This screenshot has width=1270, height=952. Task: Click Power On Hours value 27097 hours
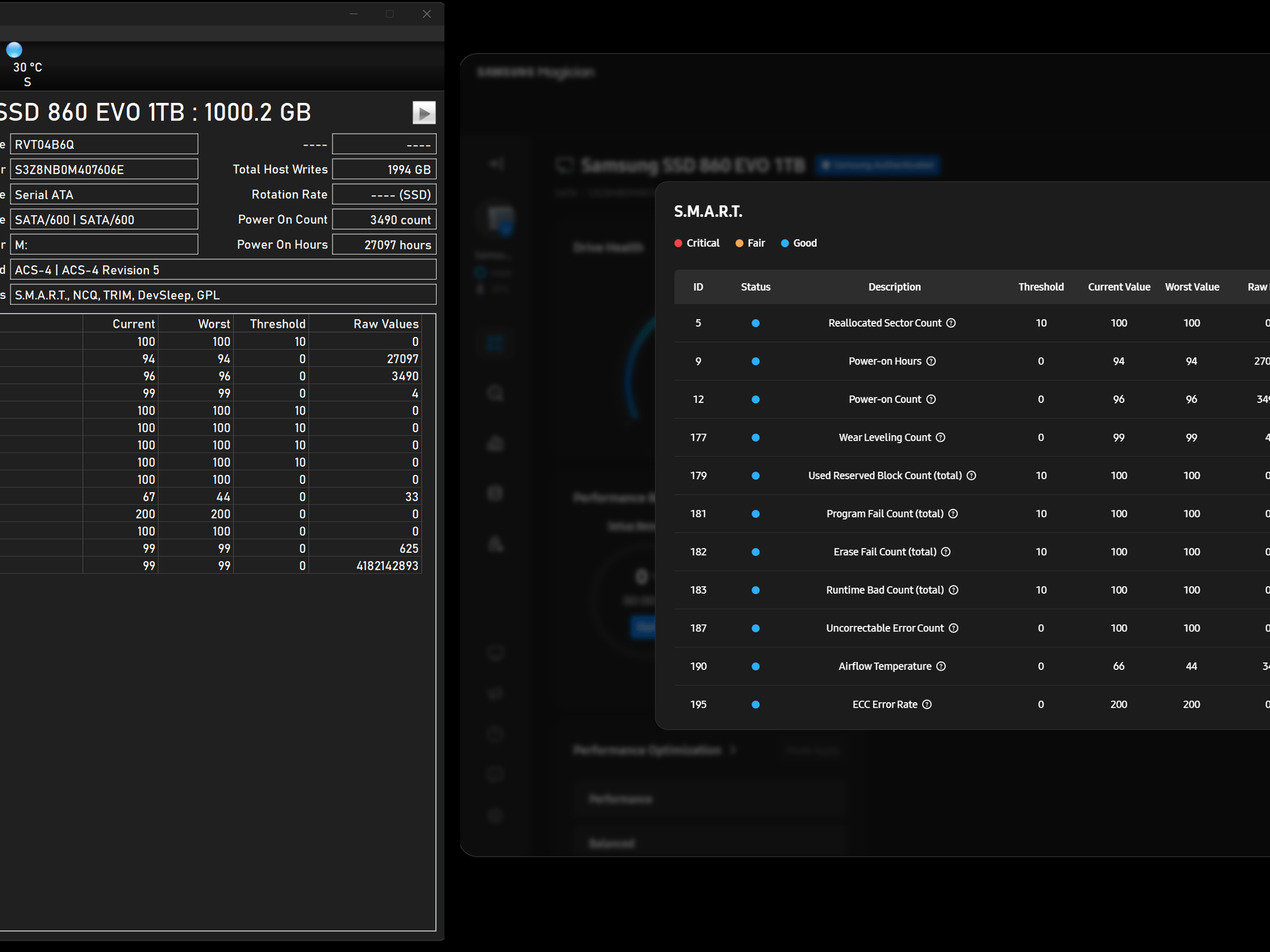(x=384, y=244)
